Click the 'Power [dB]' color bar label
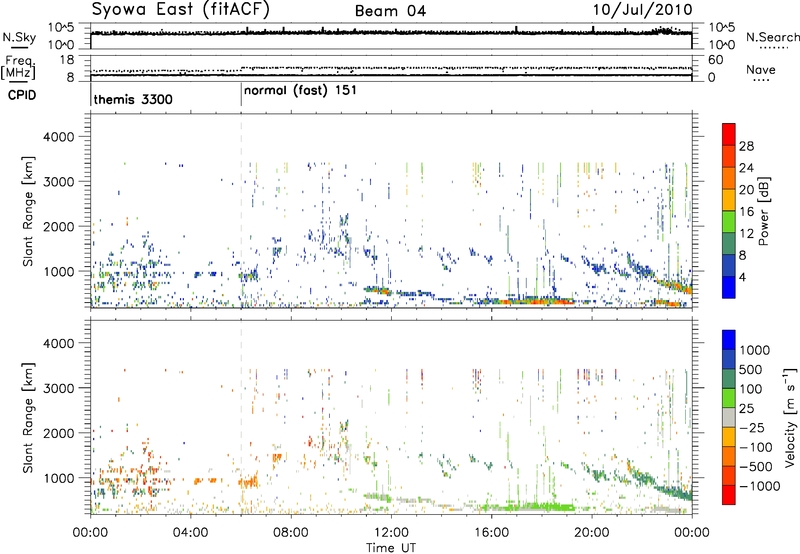 tap(763, 211)
